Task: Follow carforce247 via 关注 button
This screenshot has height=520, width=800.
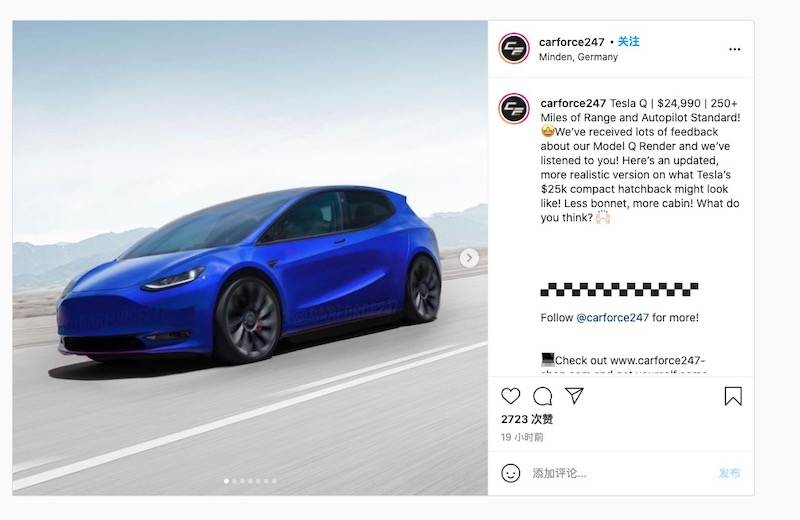Action: click(x=629, y=41)
